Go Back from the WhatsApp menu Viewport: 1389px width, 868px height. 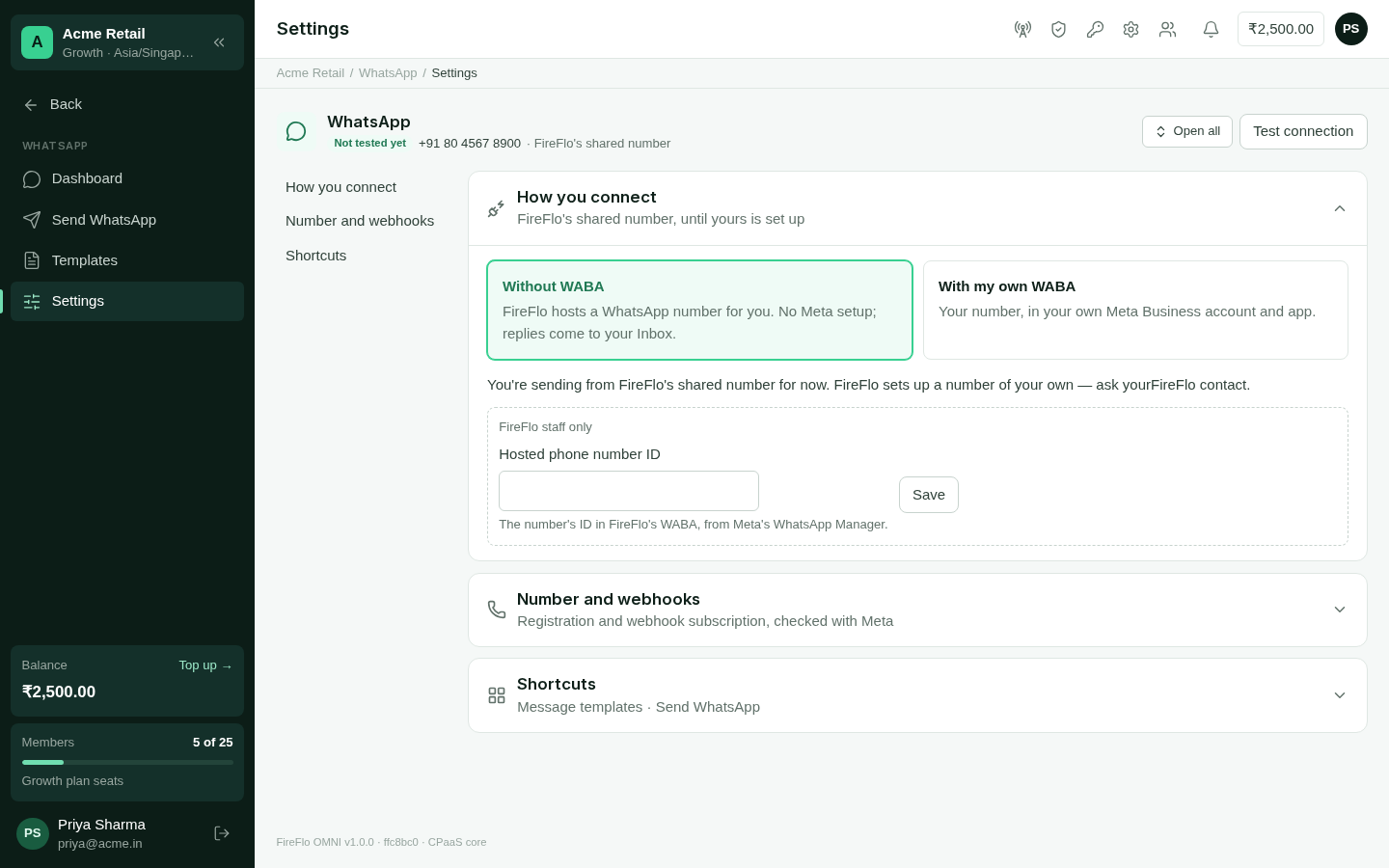[x=127, y=104]
